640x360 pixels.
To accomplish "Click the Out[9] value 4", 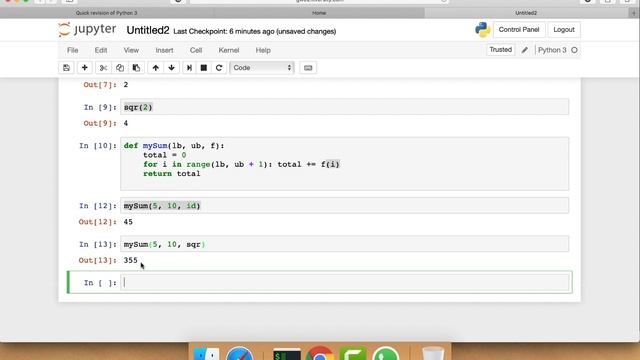I will click(x=126, y=123).
